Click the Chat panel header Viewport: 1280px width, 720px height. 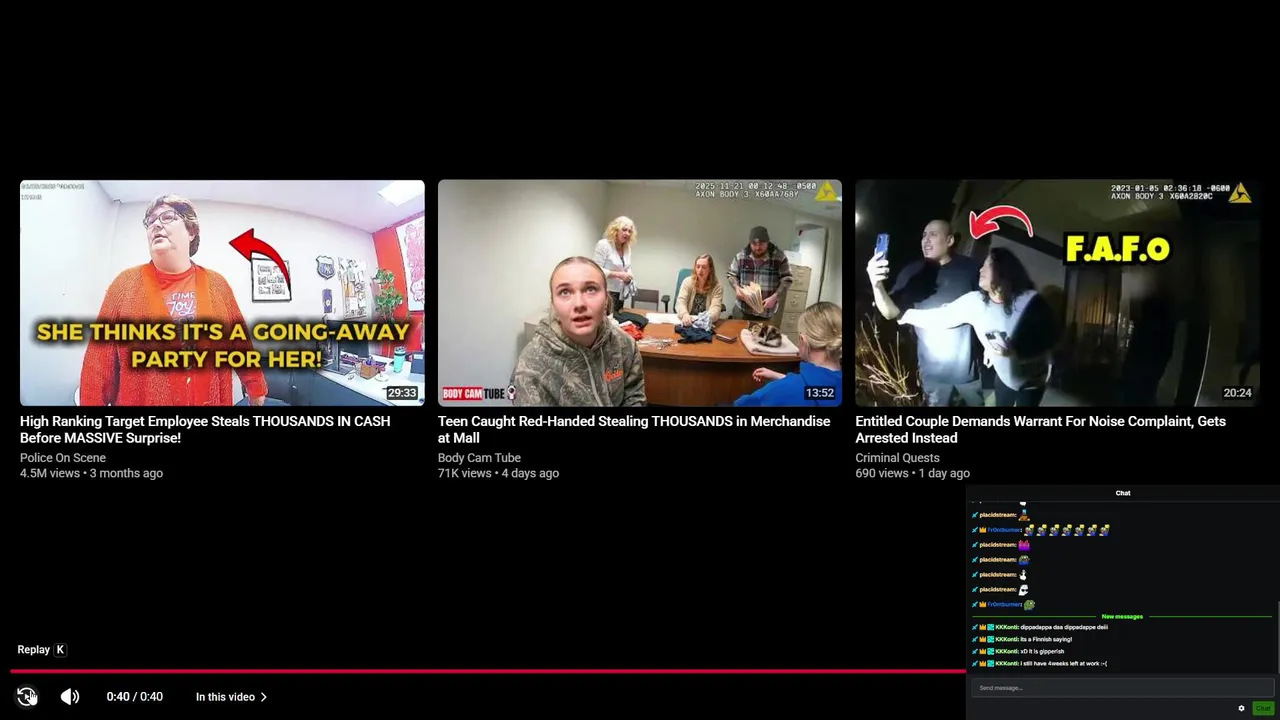coord(1123,493)
